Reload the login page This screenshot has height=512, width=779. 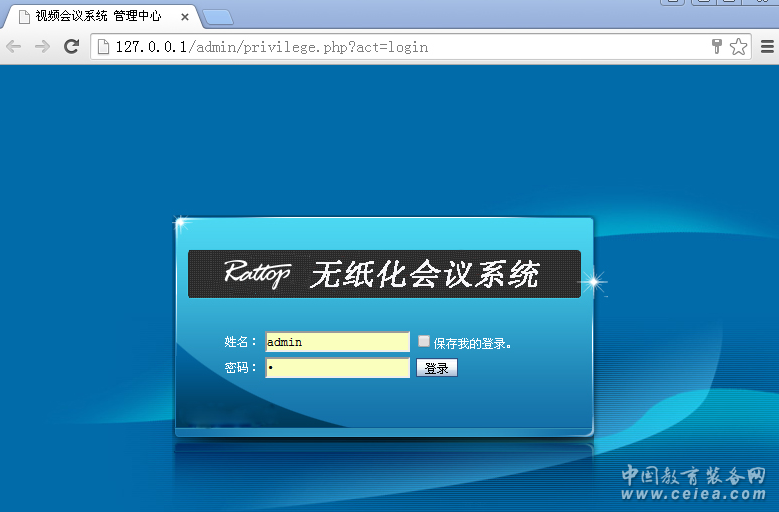71,46
